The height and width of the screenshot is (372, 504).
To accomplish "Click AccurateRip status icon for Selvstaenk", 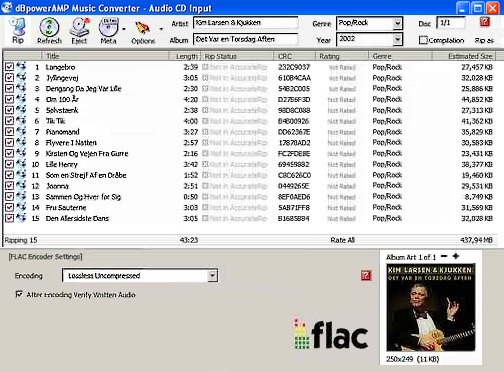I will tap(205, 110).
